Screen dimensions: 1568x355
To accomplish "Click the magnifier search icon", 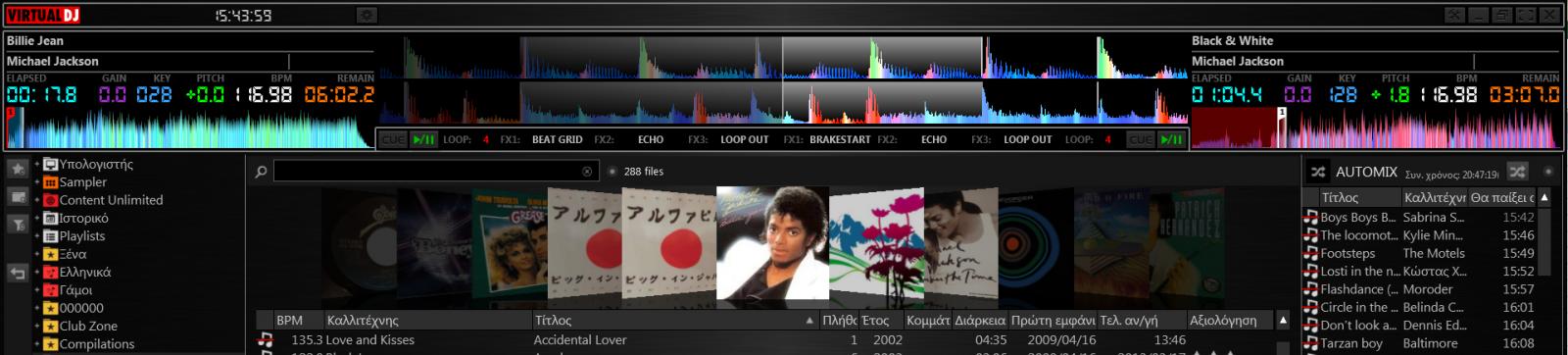I will pyautogui.click(x=261, y=172).
